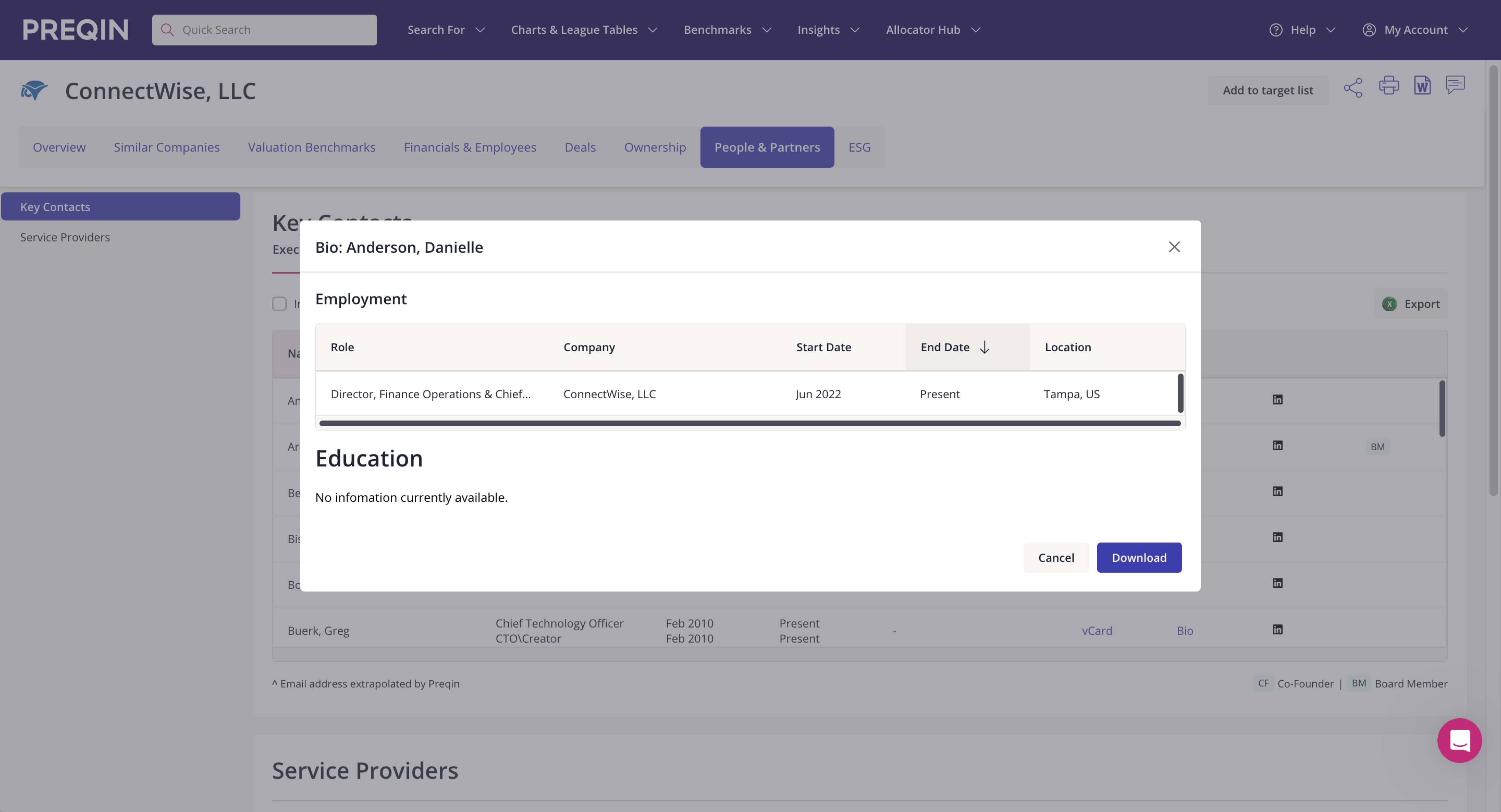Open the My Account dropdown chevron

pyautogui.click(x=1463, y=30)
